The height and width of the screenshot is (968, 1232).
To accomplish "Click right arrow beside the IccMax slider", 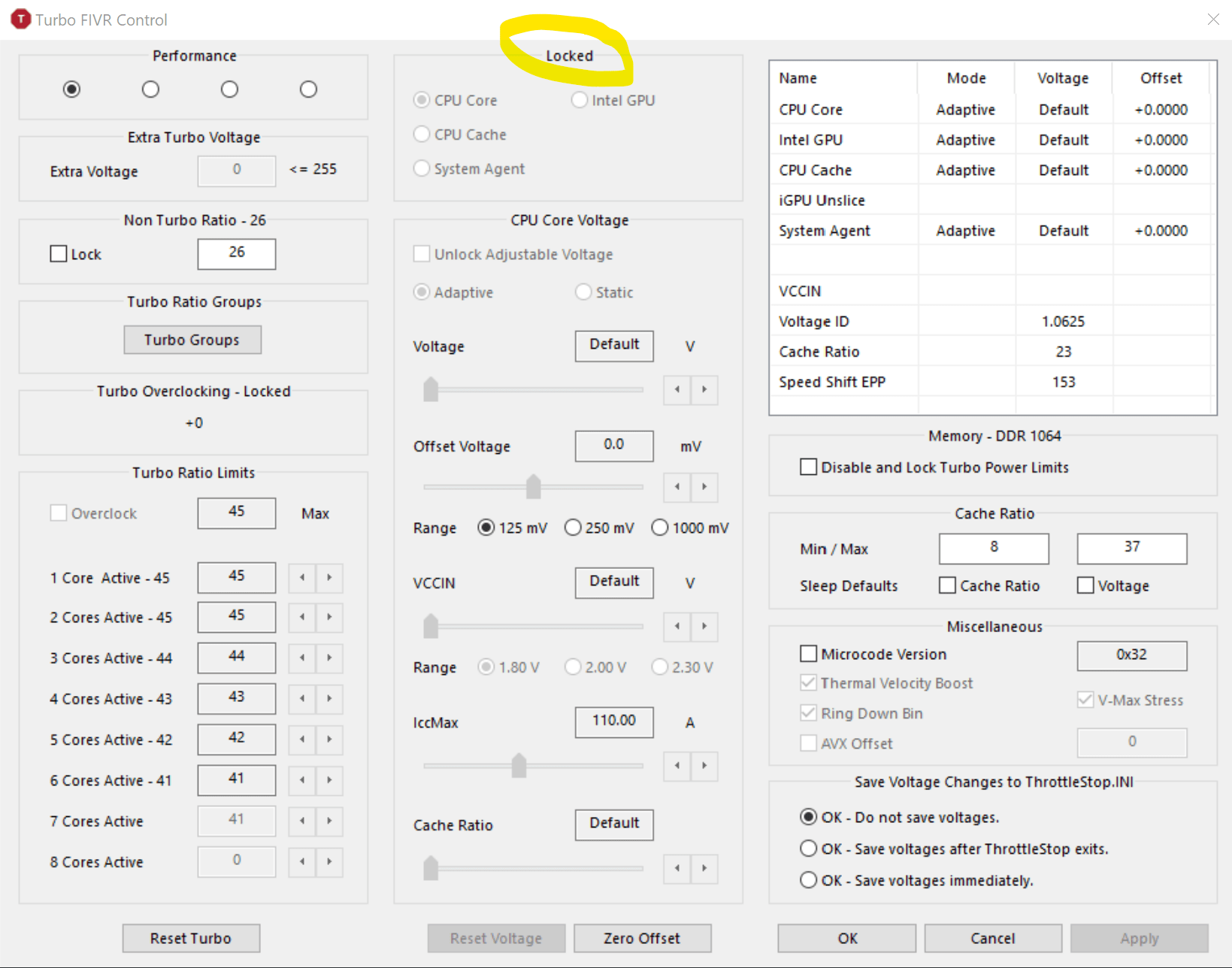I will [704, 766].
